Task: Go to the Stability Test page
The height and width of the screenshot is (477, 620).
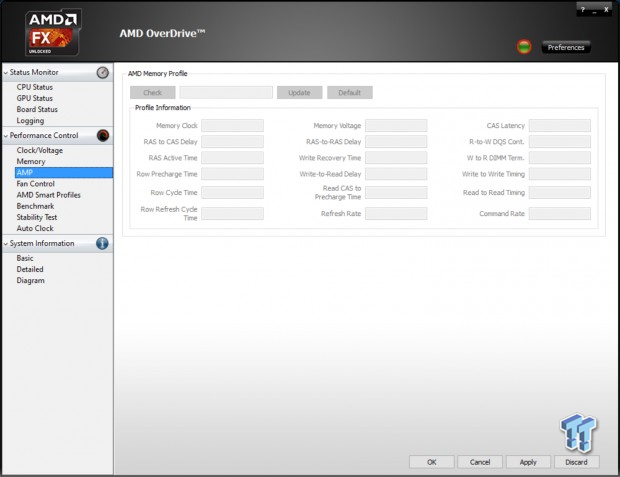Action: point(37,217)
